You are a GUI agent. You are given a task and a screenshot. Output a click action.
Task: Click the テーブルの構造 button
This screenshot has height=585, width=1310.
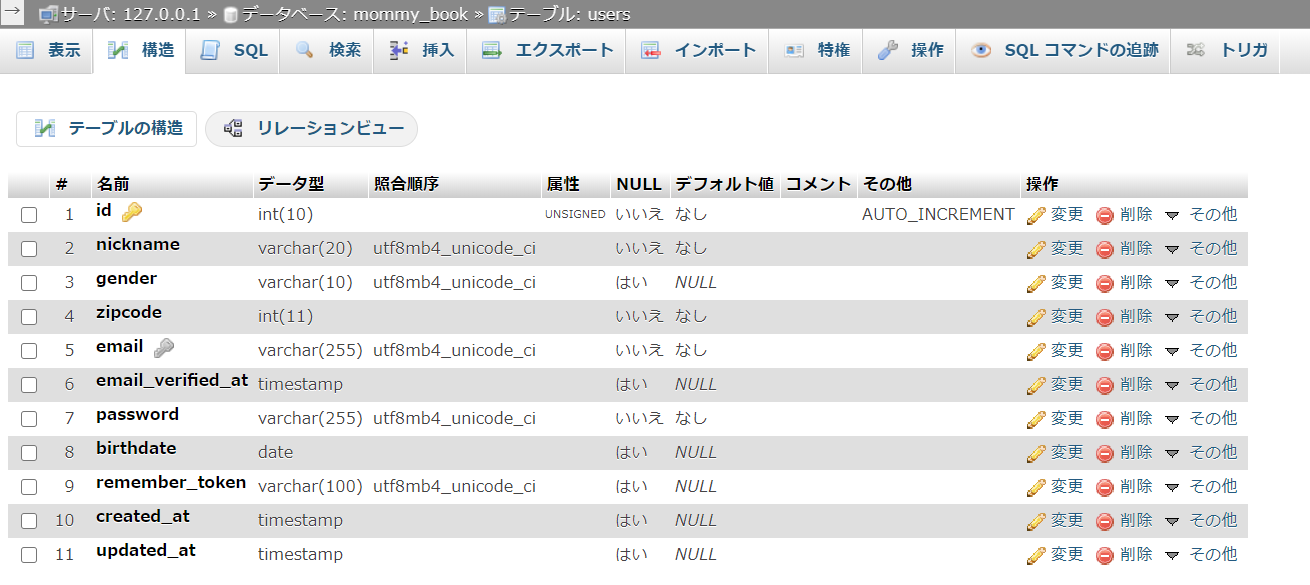click(x=107, y=129)
